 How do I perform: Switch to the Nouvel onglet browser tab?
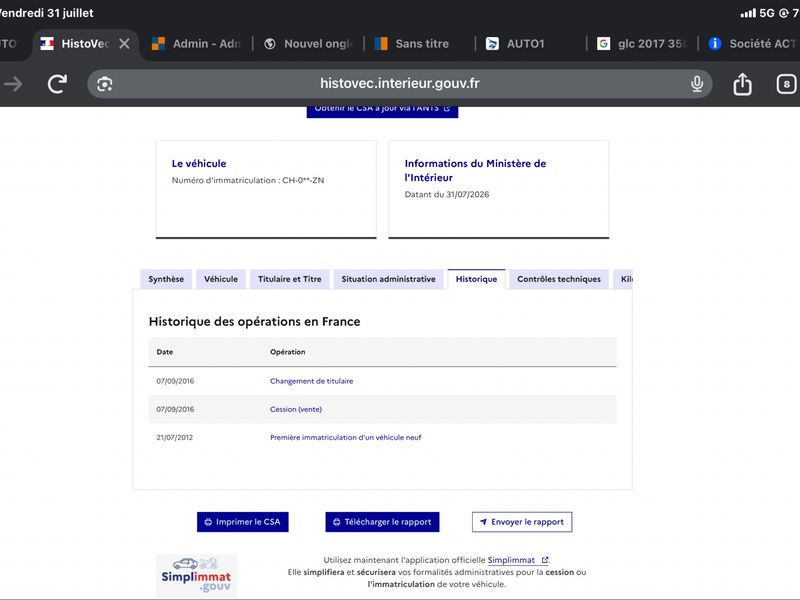point(309,44)
